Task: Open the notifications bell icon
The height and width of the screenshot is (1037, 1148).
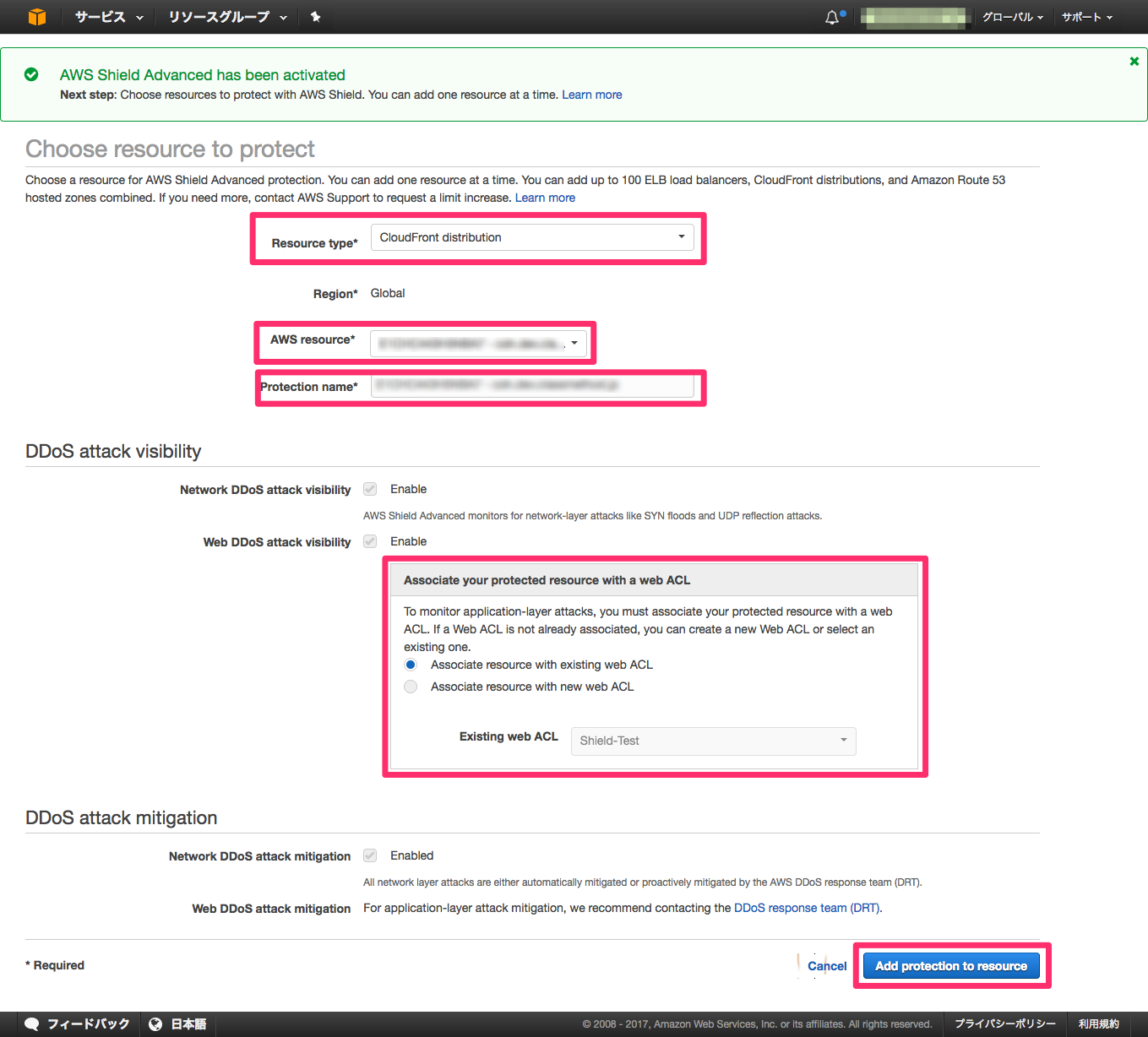Action: click(x=831, y=16)
